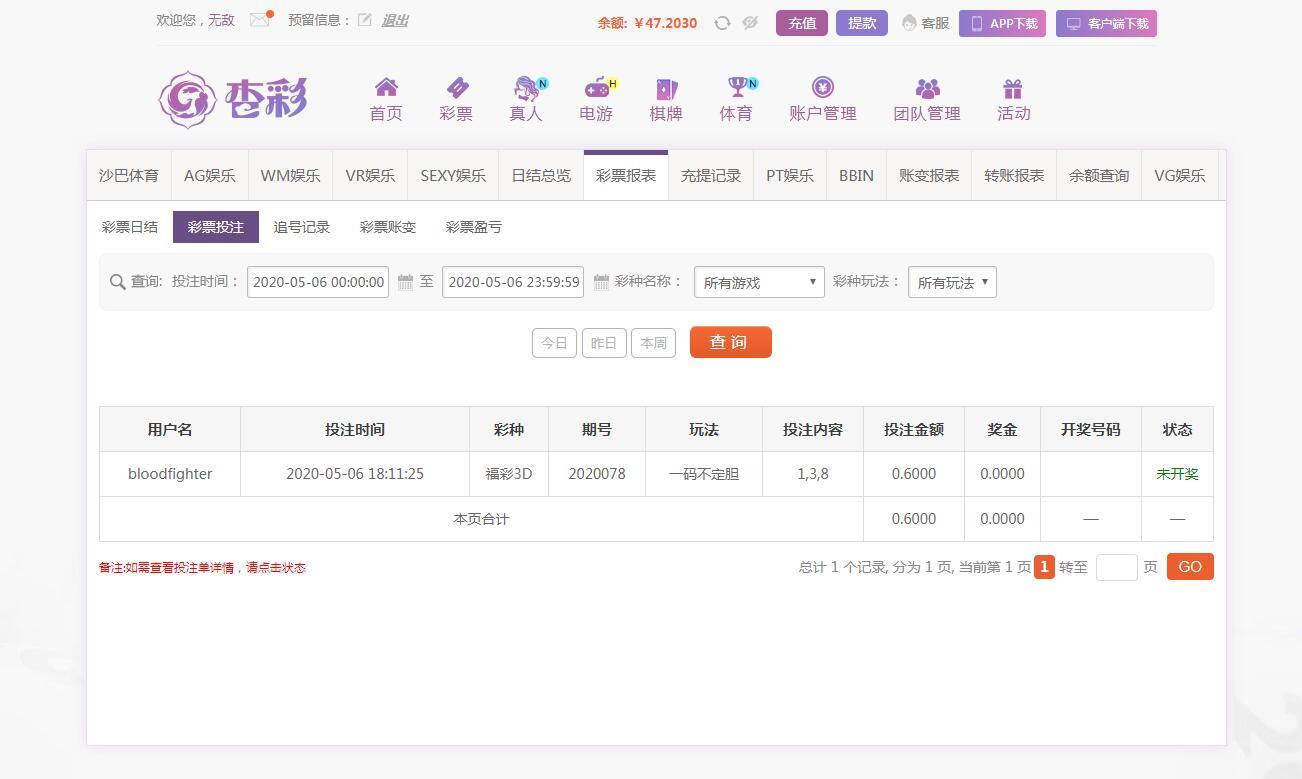Image resolution: width=1302 pixels, height=779 pixels.
Task: Open the 首页 home icon
Action: pyautogui.click(x=386, y=88)
